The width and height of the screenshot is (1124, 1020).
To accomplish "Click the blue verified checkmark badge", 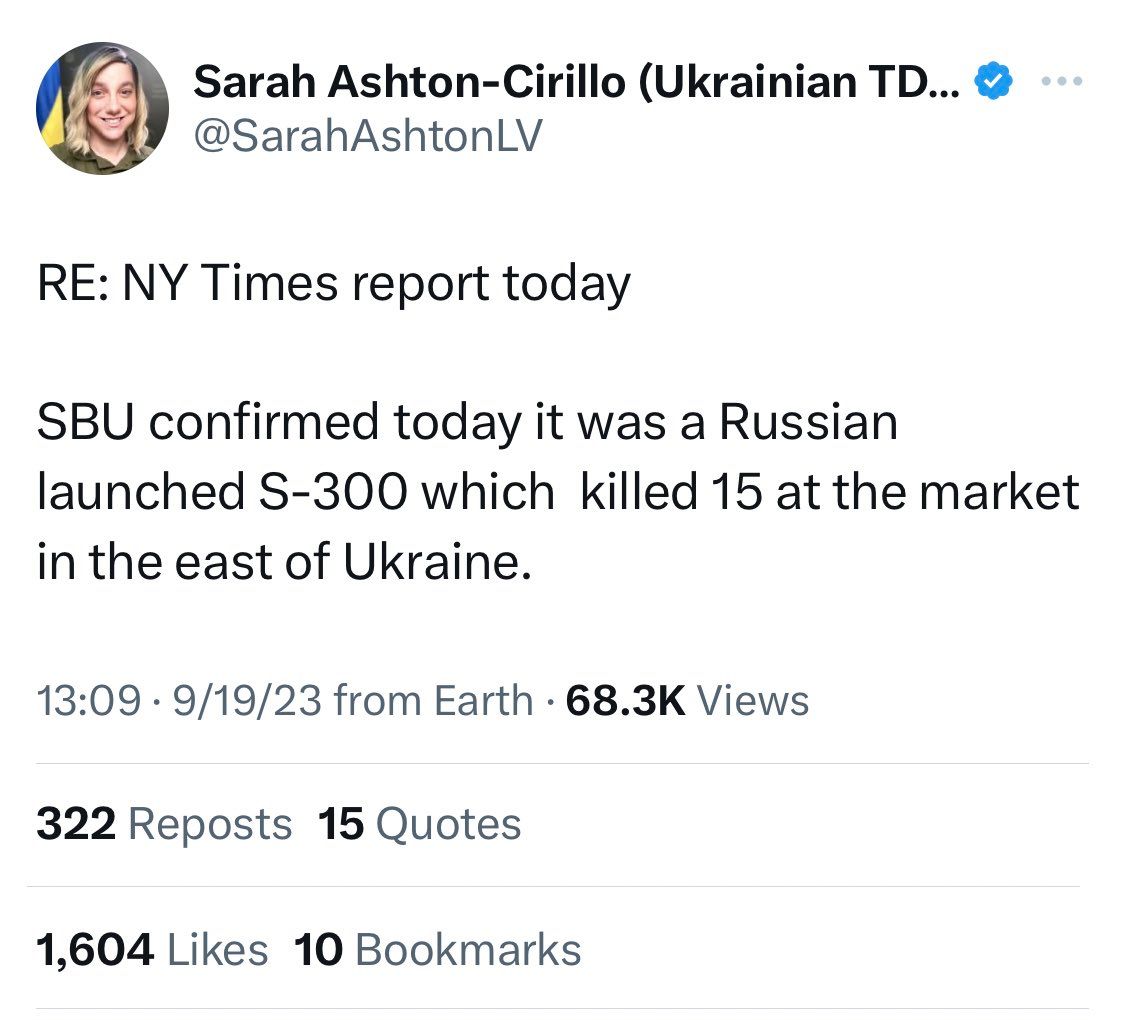I will (991, 80).
